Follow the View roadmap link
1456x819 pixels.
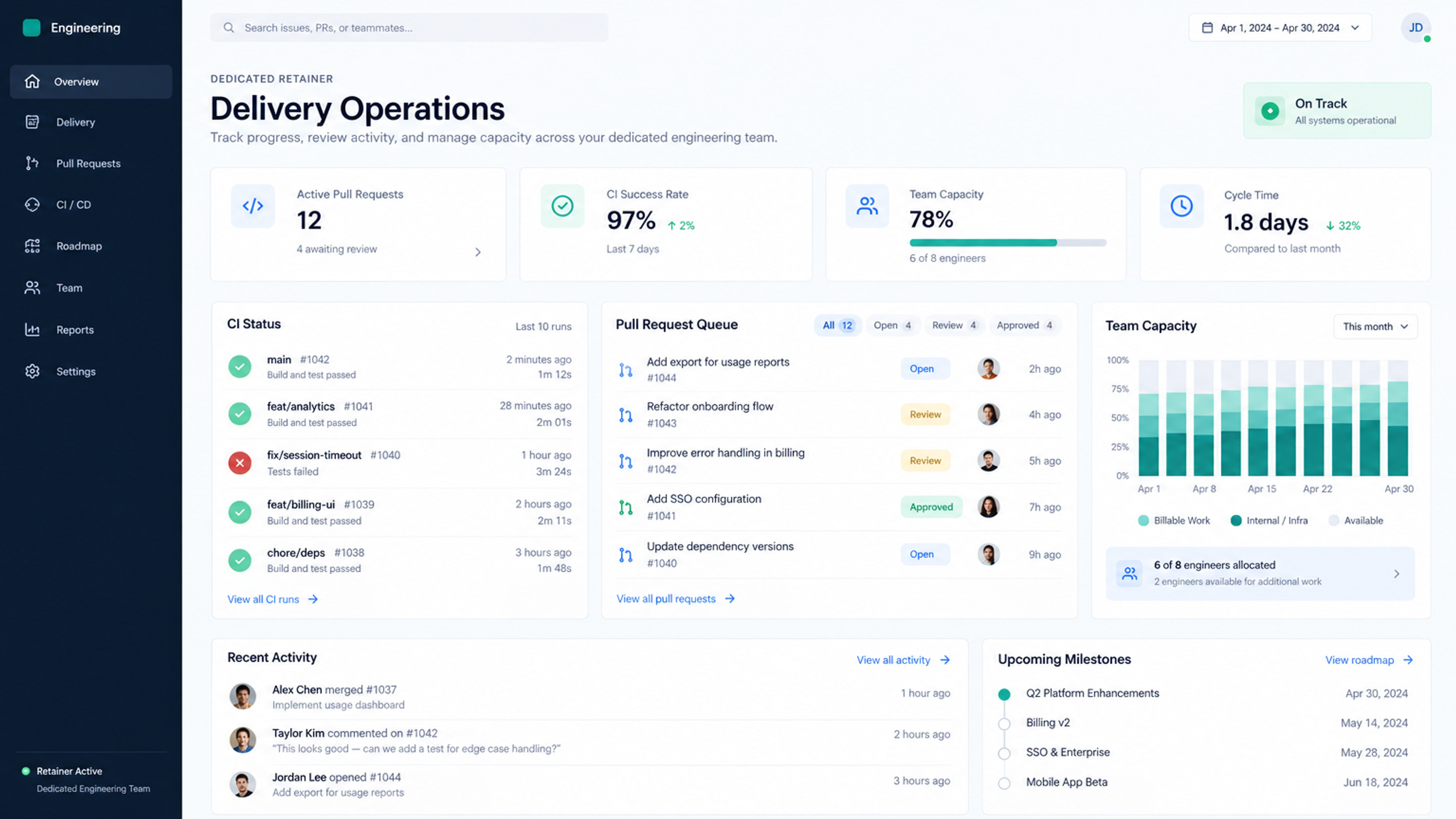click(x=1369, y=660)
